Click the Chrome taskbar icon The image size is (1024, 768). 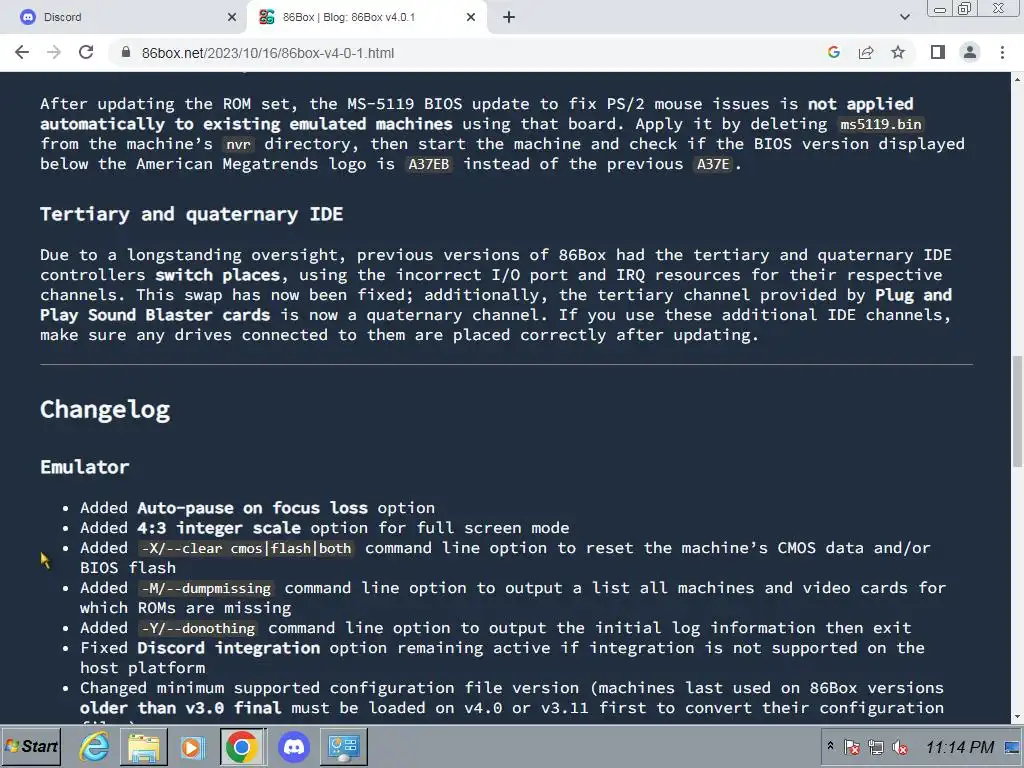(242, 746)
